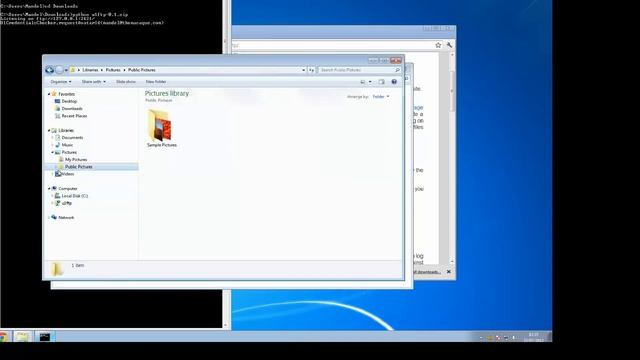Open the recent pages dropdown beside Forward
The width and height of the screenshot is (640, 360).
[66, 70]
